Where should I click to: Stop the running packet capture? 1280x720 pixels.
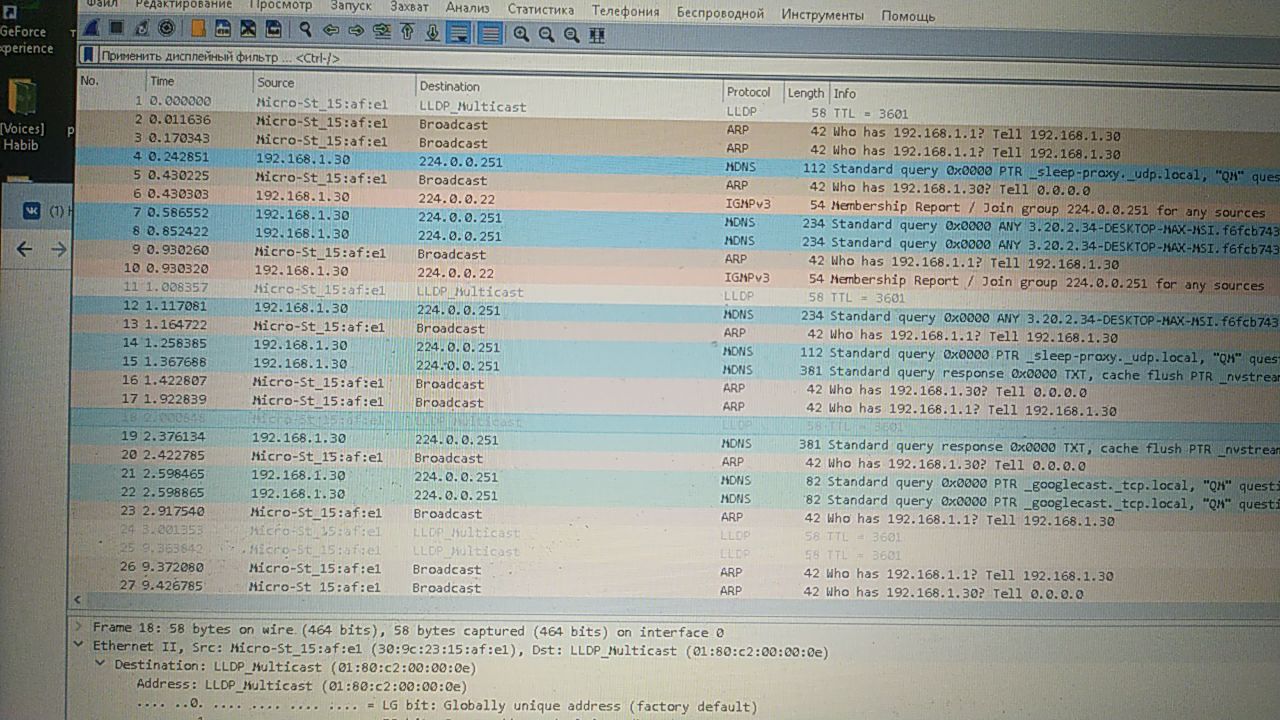[117, 28]
